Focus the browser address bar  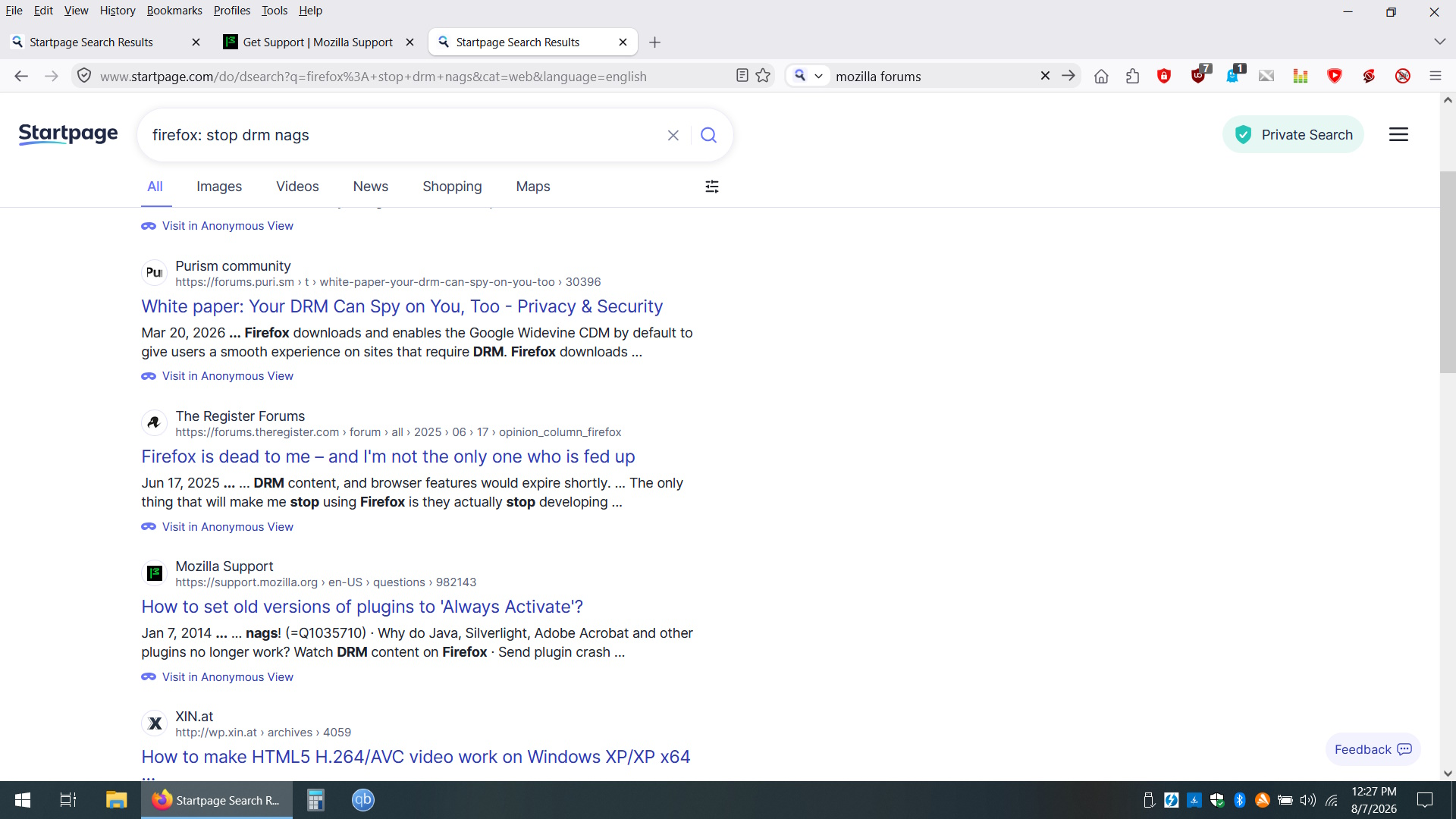[x=409, y=76]
